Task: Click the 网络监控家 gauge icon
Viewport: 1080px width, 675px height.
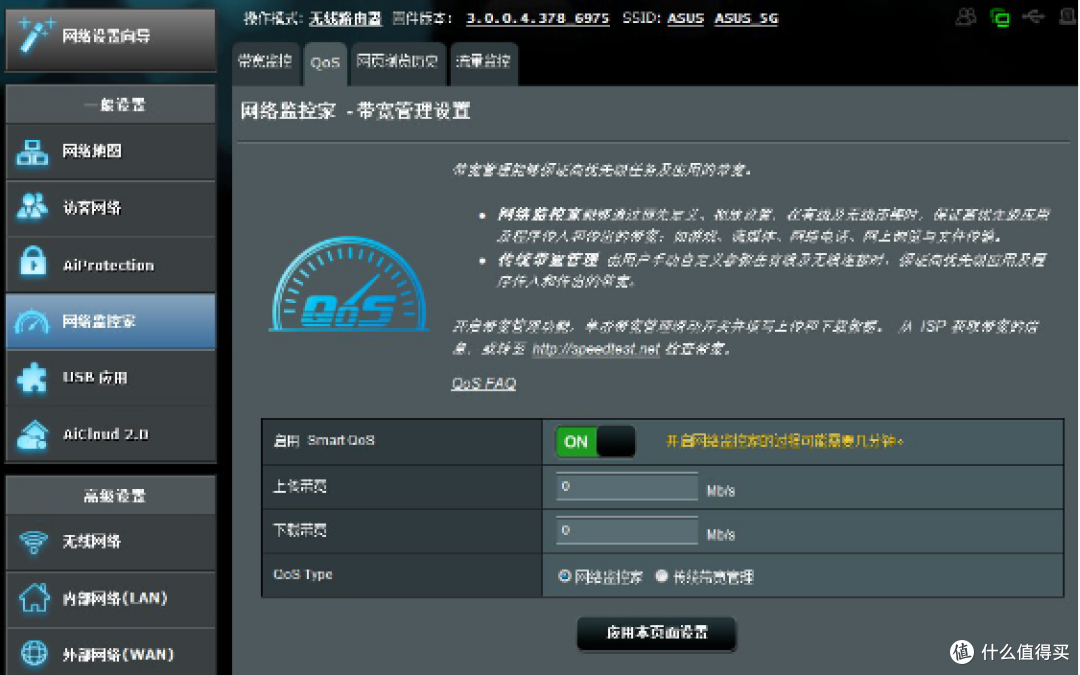Action: [x=32, y=322]
